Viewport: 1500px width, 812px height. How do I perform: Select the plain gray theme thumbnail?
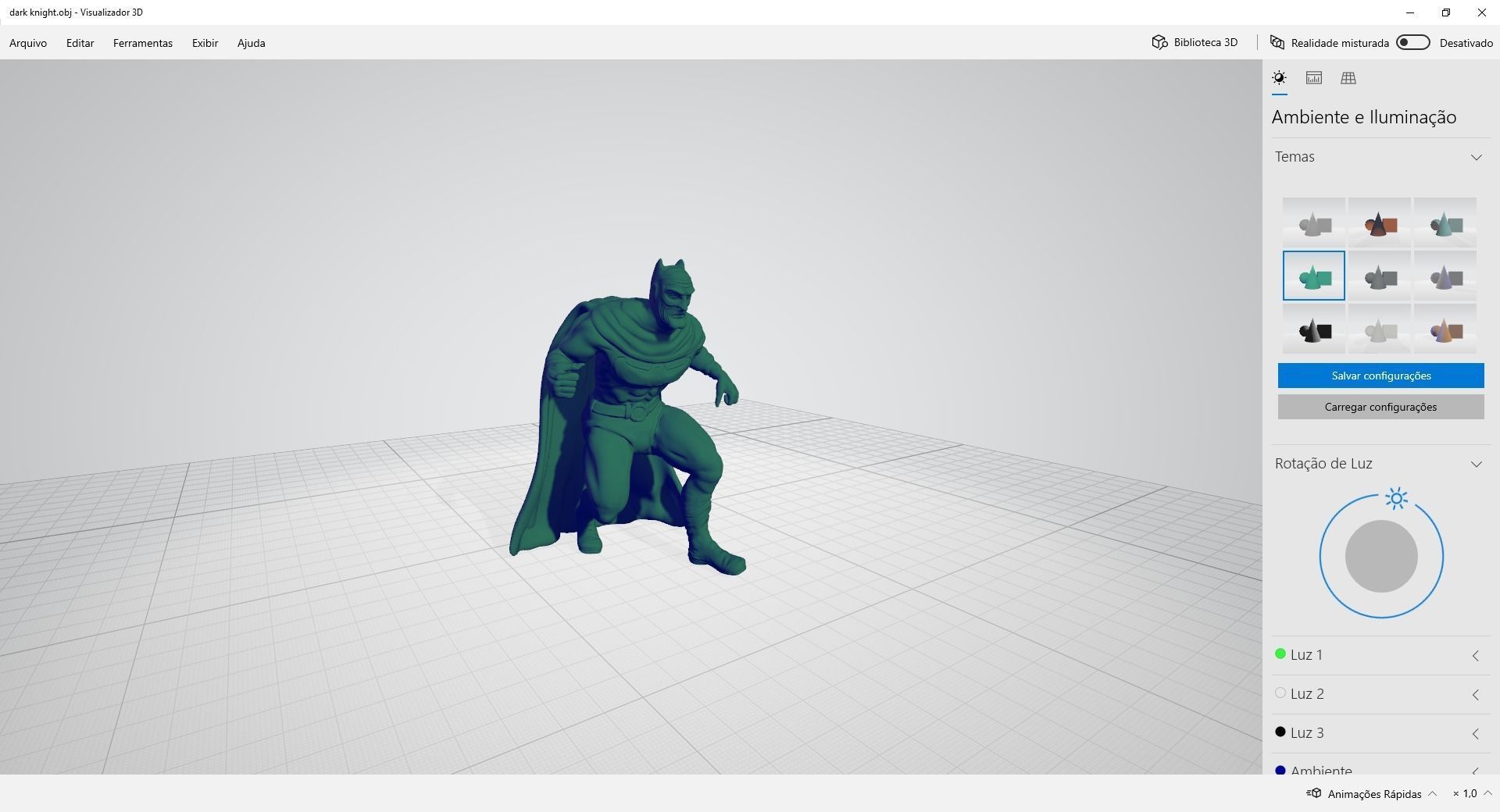(x=1314, y=223)
